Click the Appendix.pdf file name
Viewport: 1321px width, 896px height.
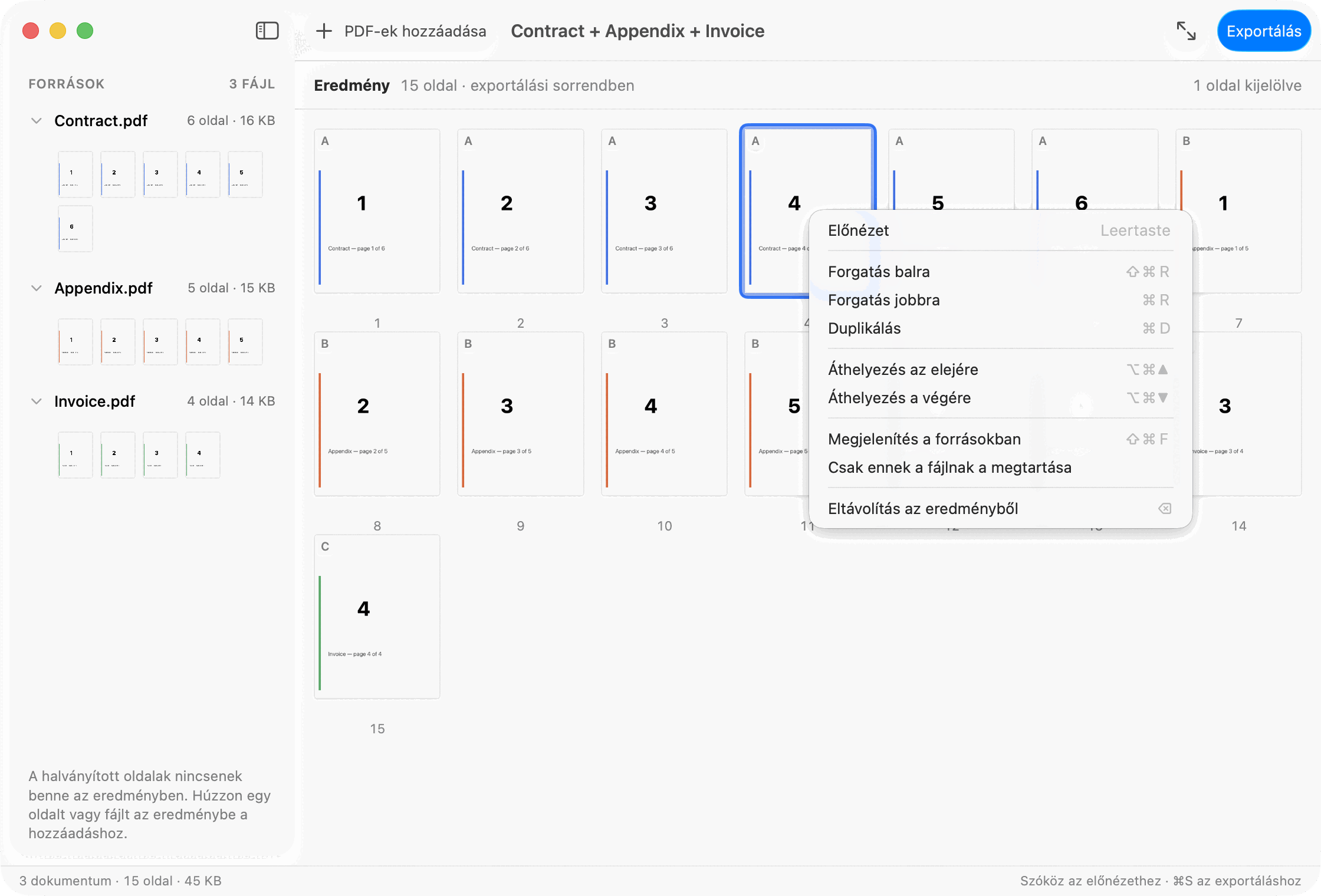103,288
